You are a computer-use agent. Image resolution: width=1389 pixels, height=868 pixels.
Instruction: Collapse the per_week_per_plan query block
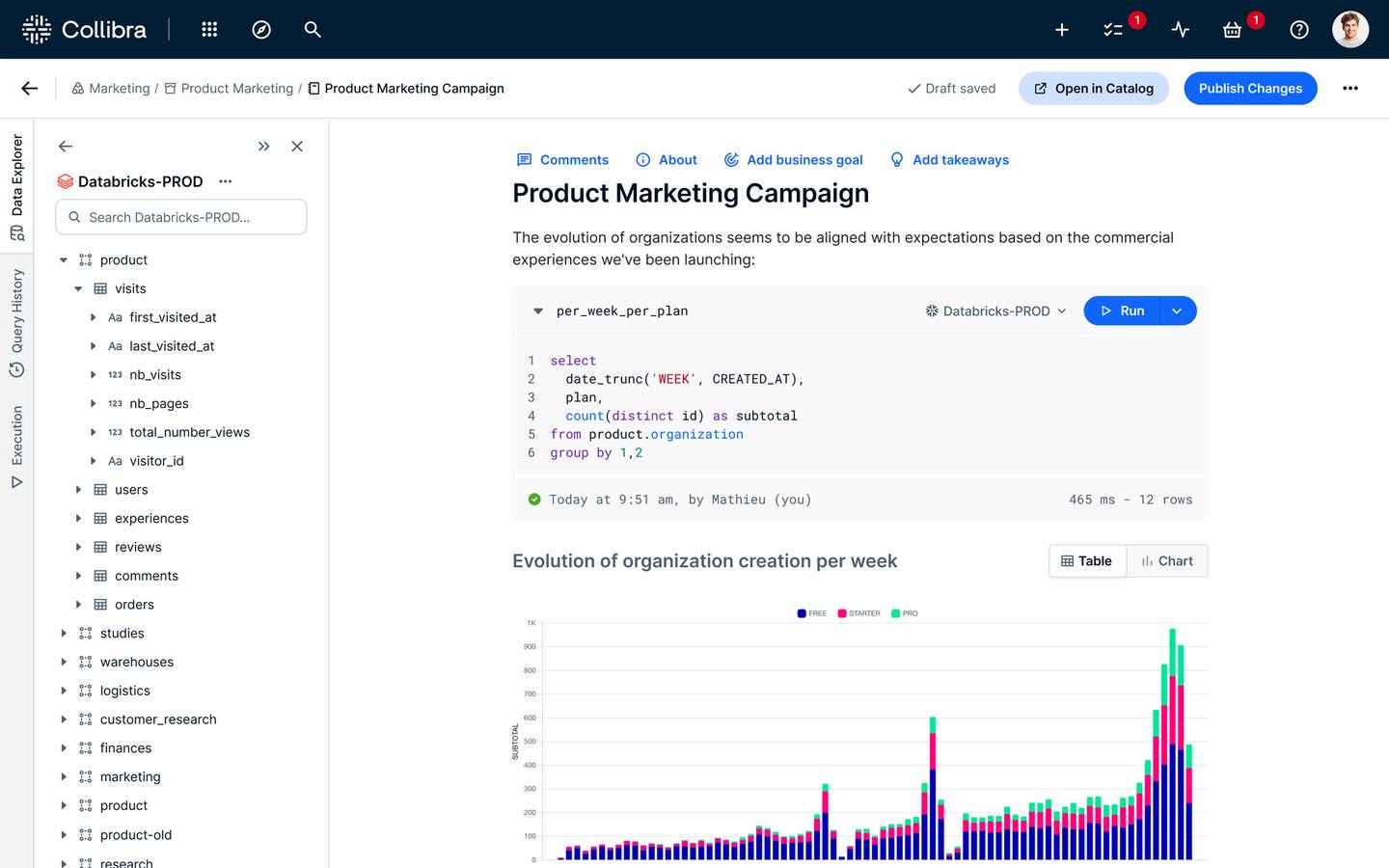click(x=538, y=312)
